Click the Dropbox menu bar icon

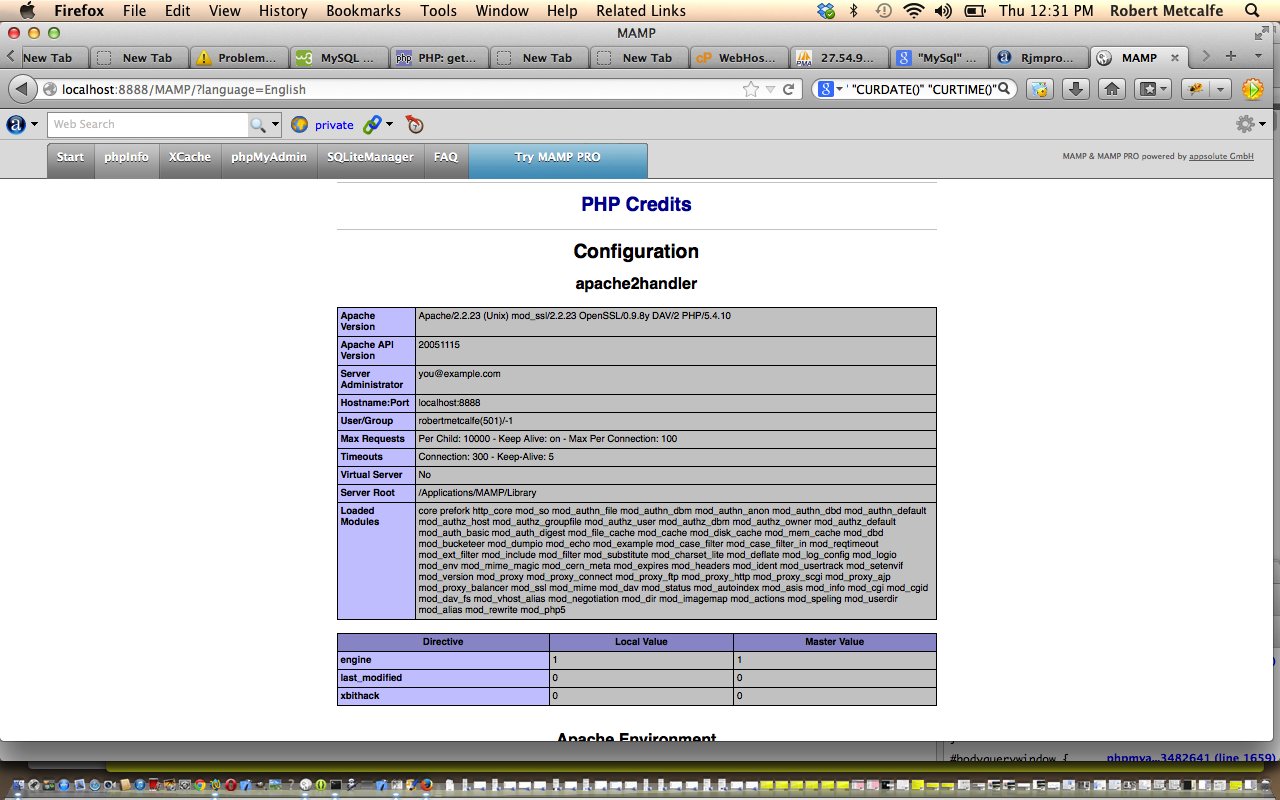(x=825, y=11)
